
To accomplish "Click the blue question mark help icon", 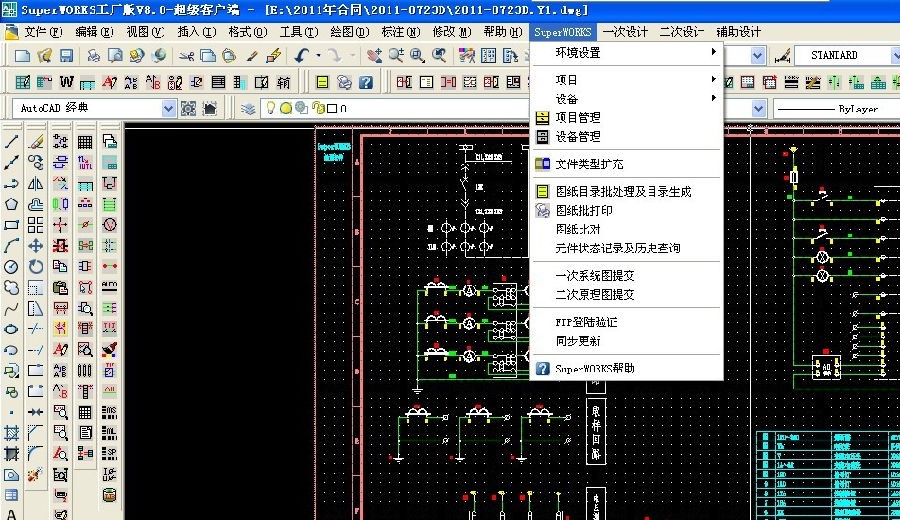I will 366,82.
